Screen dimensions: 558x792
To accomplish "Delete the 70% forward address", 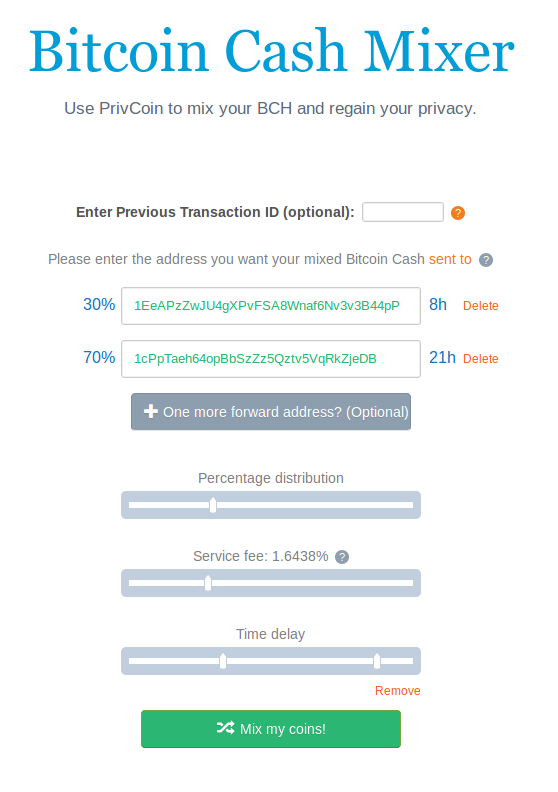I will point(480,359).
